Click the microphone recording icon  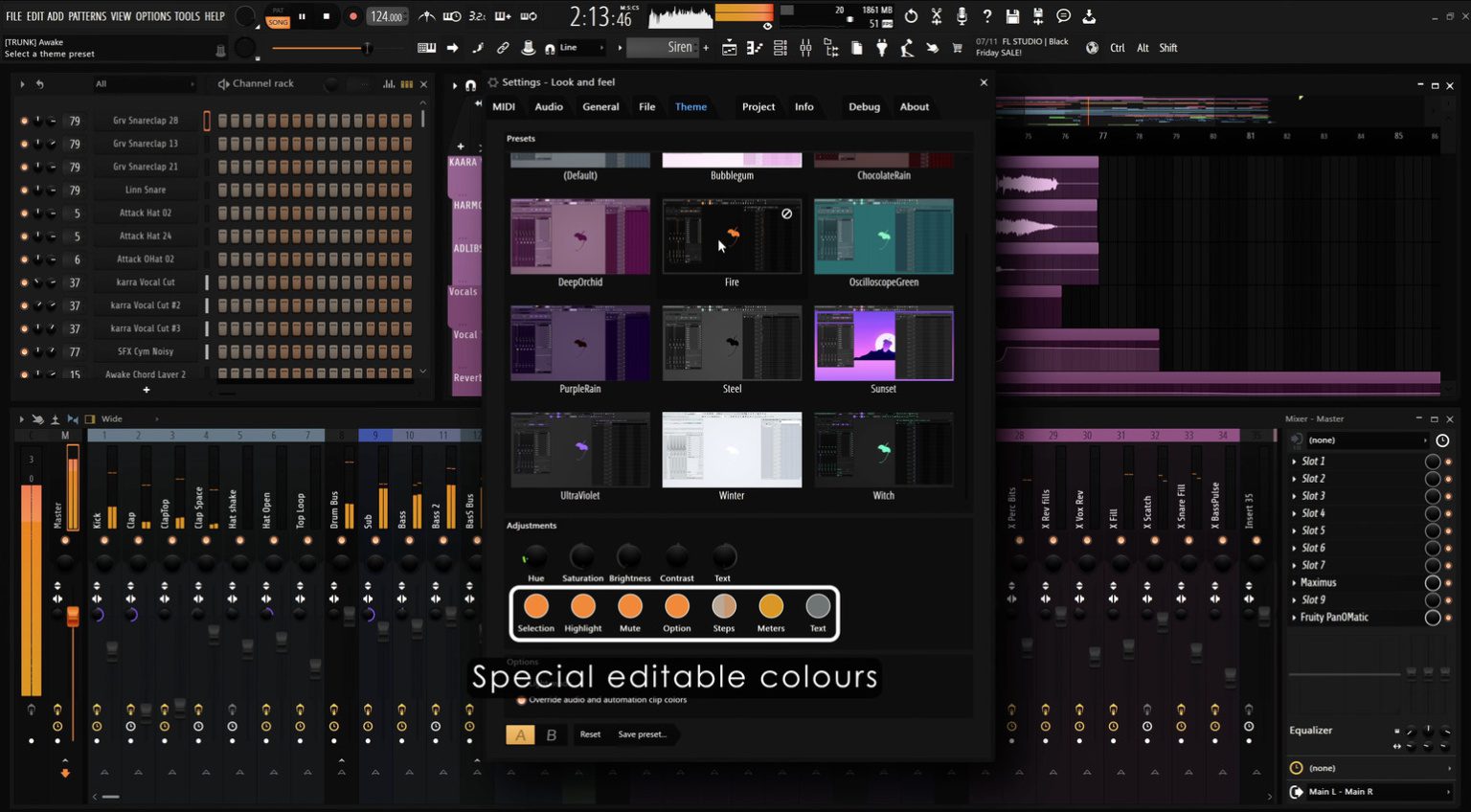coord(962,16)
